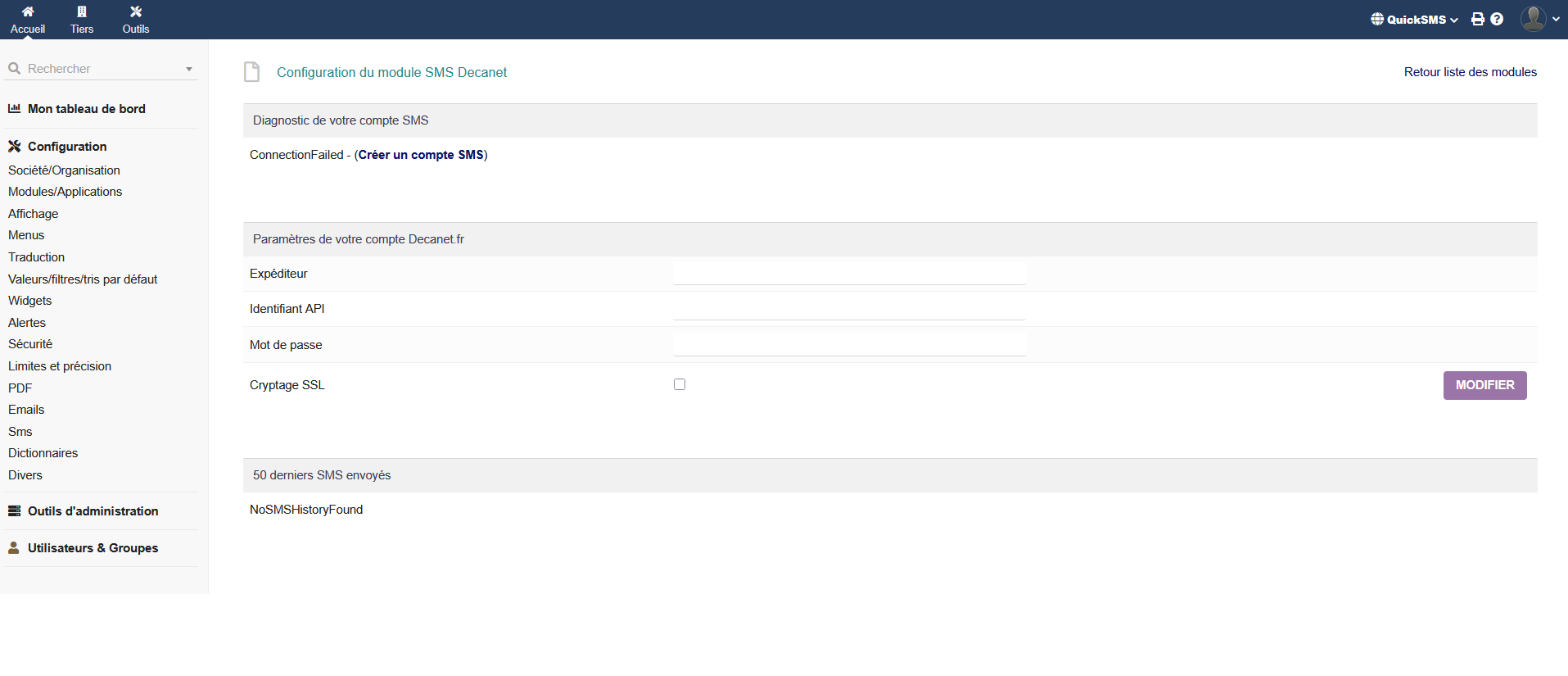Open the search box dropdown arrow
This screenshot has height=676, width=1568.
189,70
